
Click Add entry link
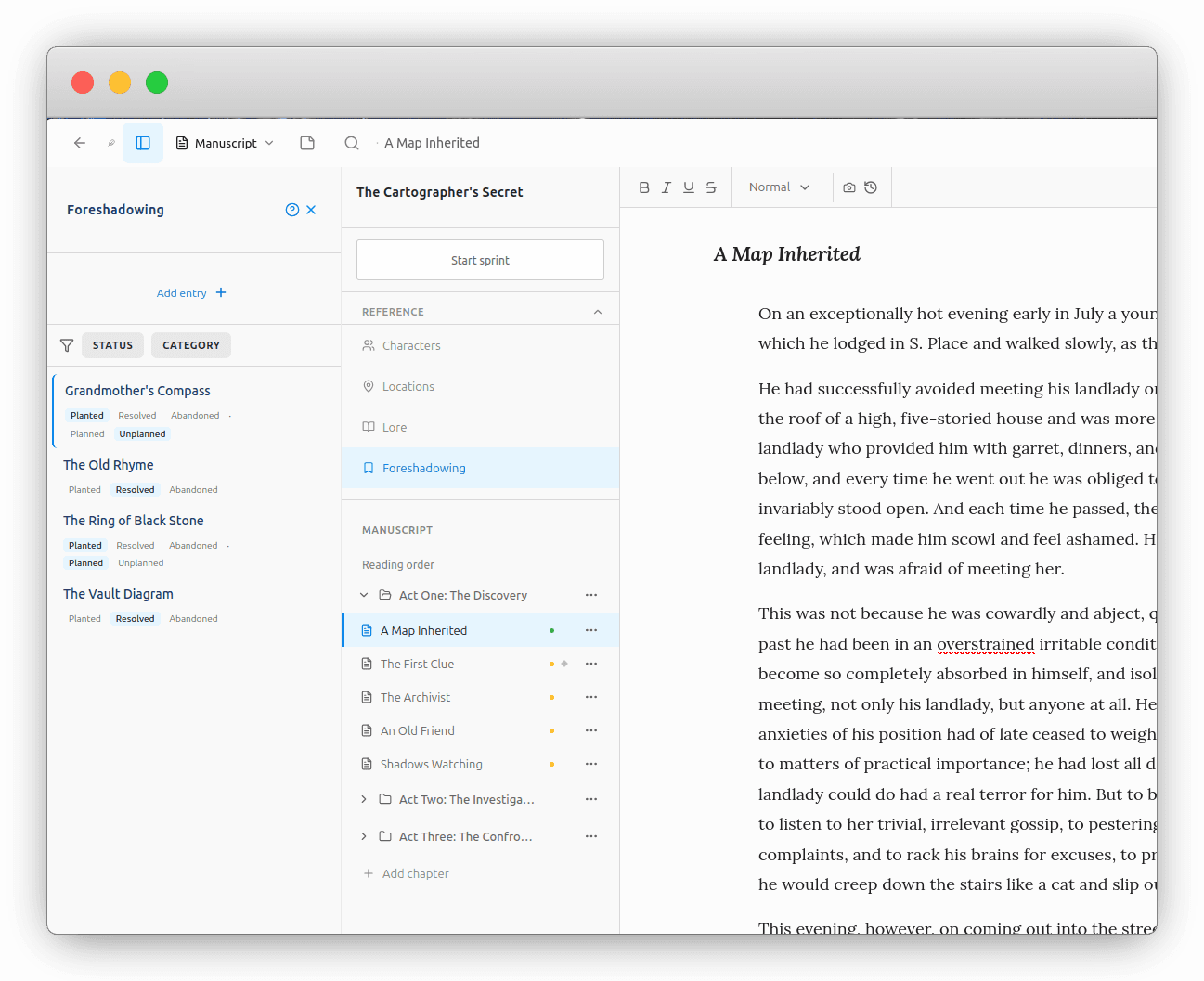pos(192,292)
